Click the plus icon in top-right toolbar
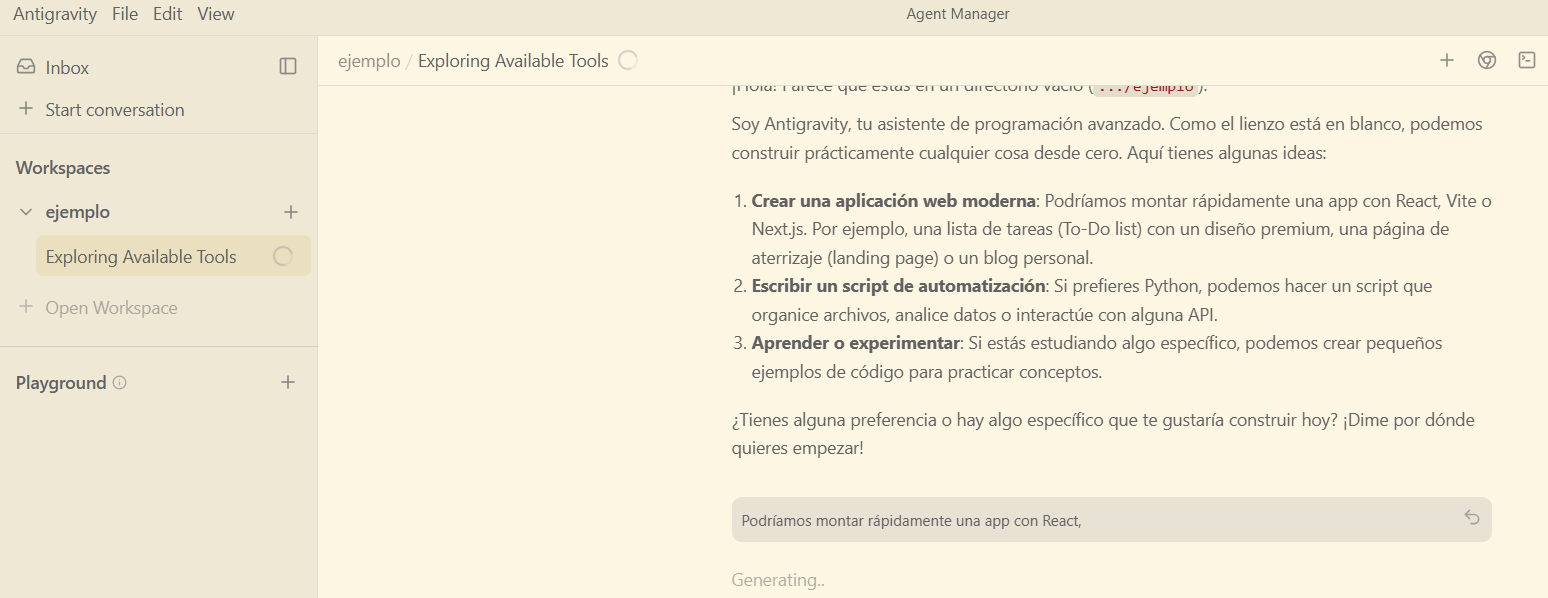The height and width of the screenshot is (598, 1548). tap(1446, 60)
